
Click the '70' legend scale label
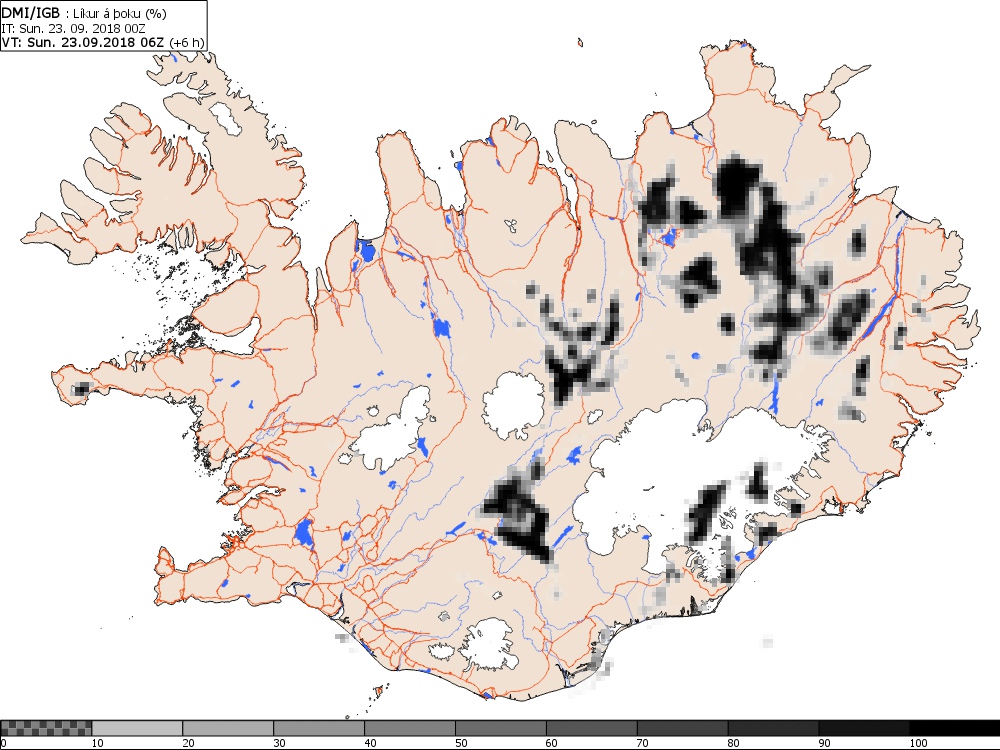coord(643,743)
